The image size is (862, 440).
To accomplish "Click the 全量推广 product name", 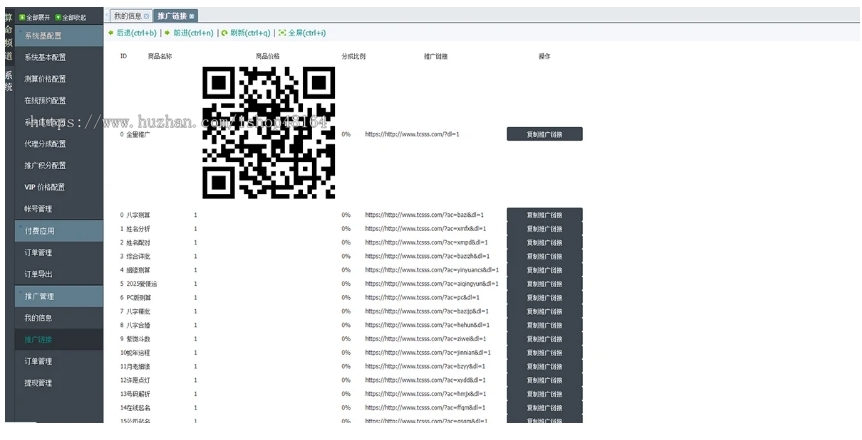I will [138, 134].
